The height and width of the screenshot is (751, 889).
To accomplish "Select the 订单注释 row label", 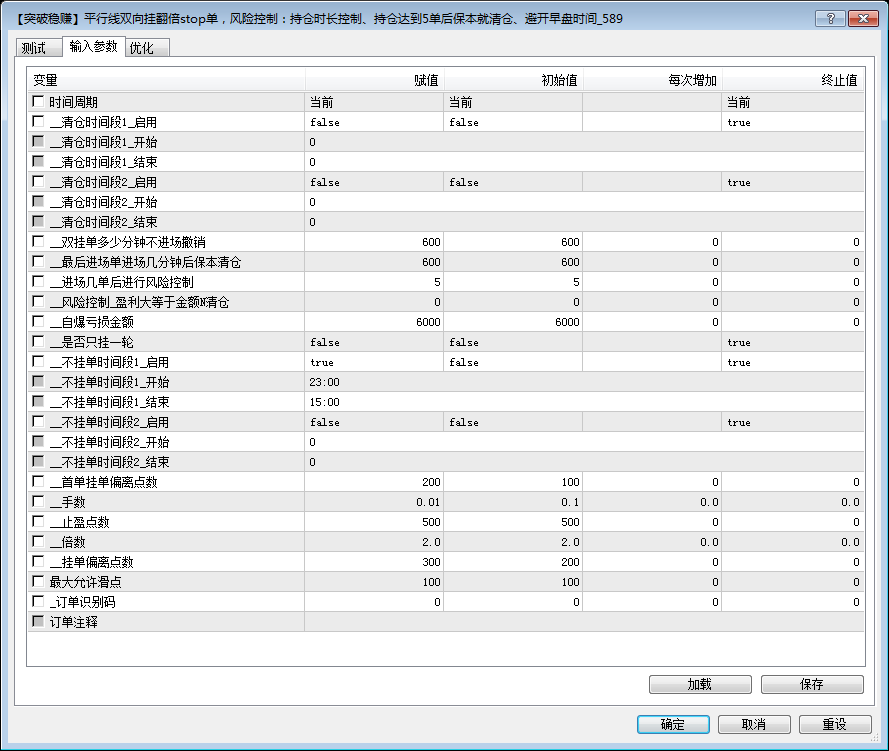I will [73, 622].
